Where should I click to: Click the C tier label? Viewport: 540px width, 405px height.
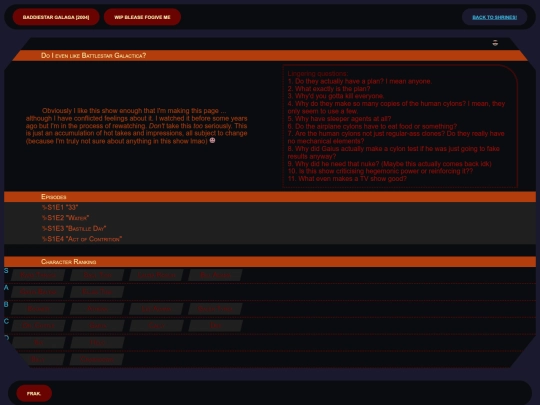click(6, 321)
